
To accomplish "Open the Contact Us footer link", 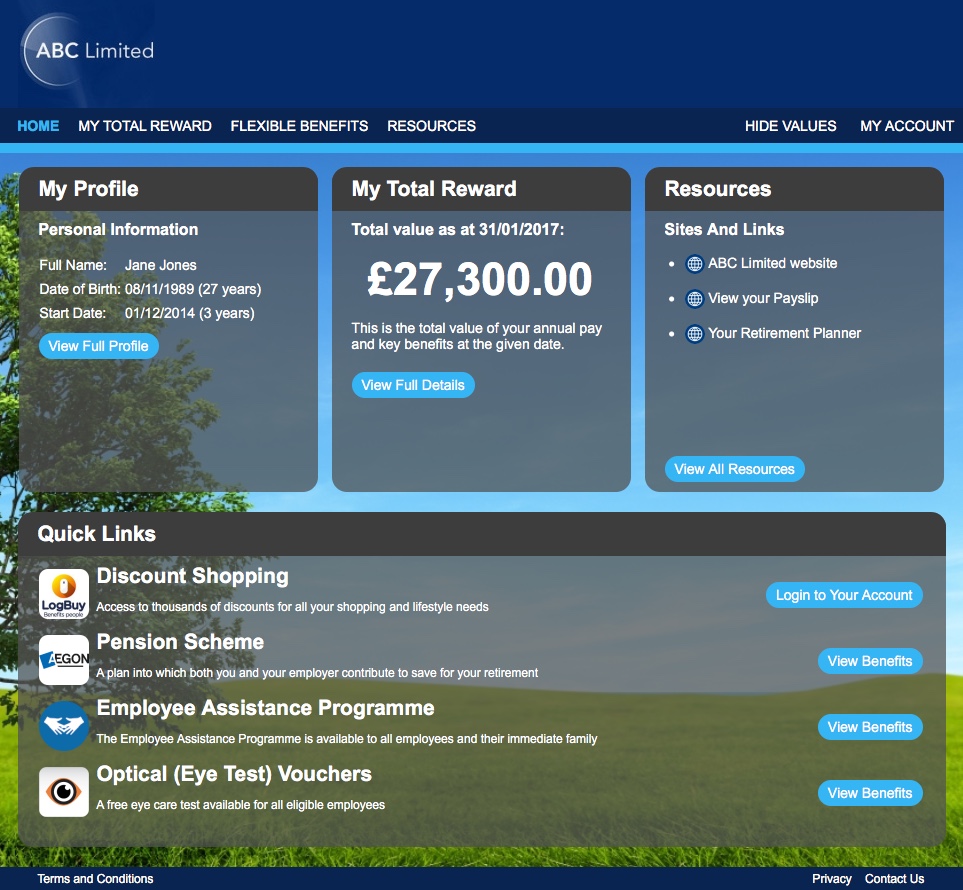I will coord(894,879).
